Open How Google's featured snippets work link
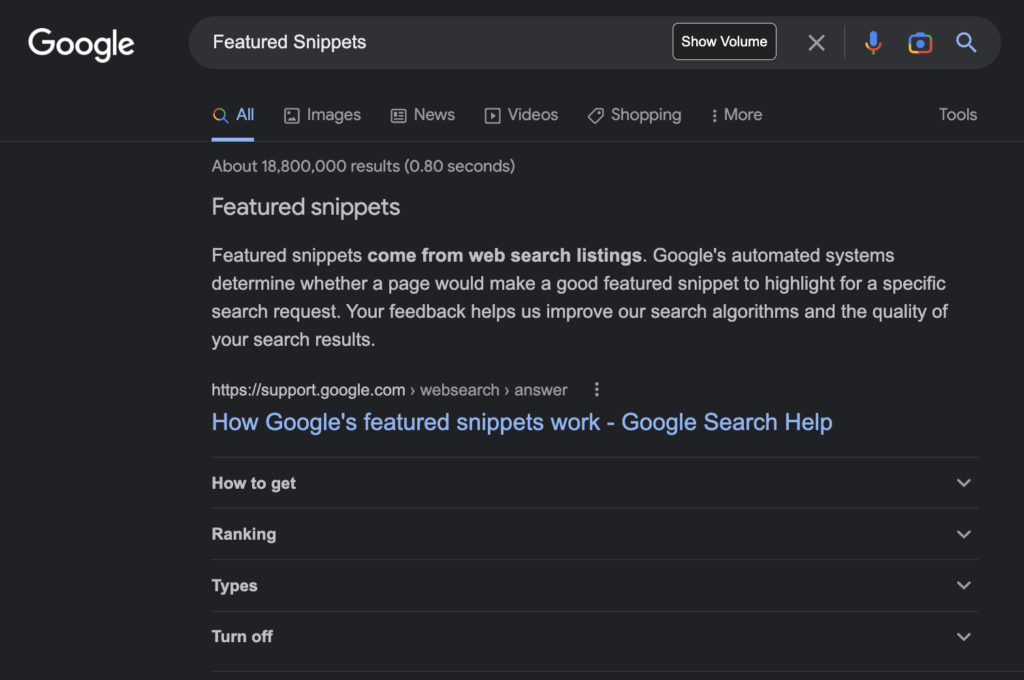1024x680 pixels. (x=521, y=422)
